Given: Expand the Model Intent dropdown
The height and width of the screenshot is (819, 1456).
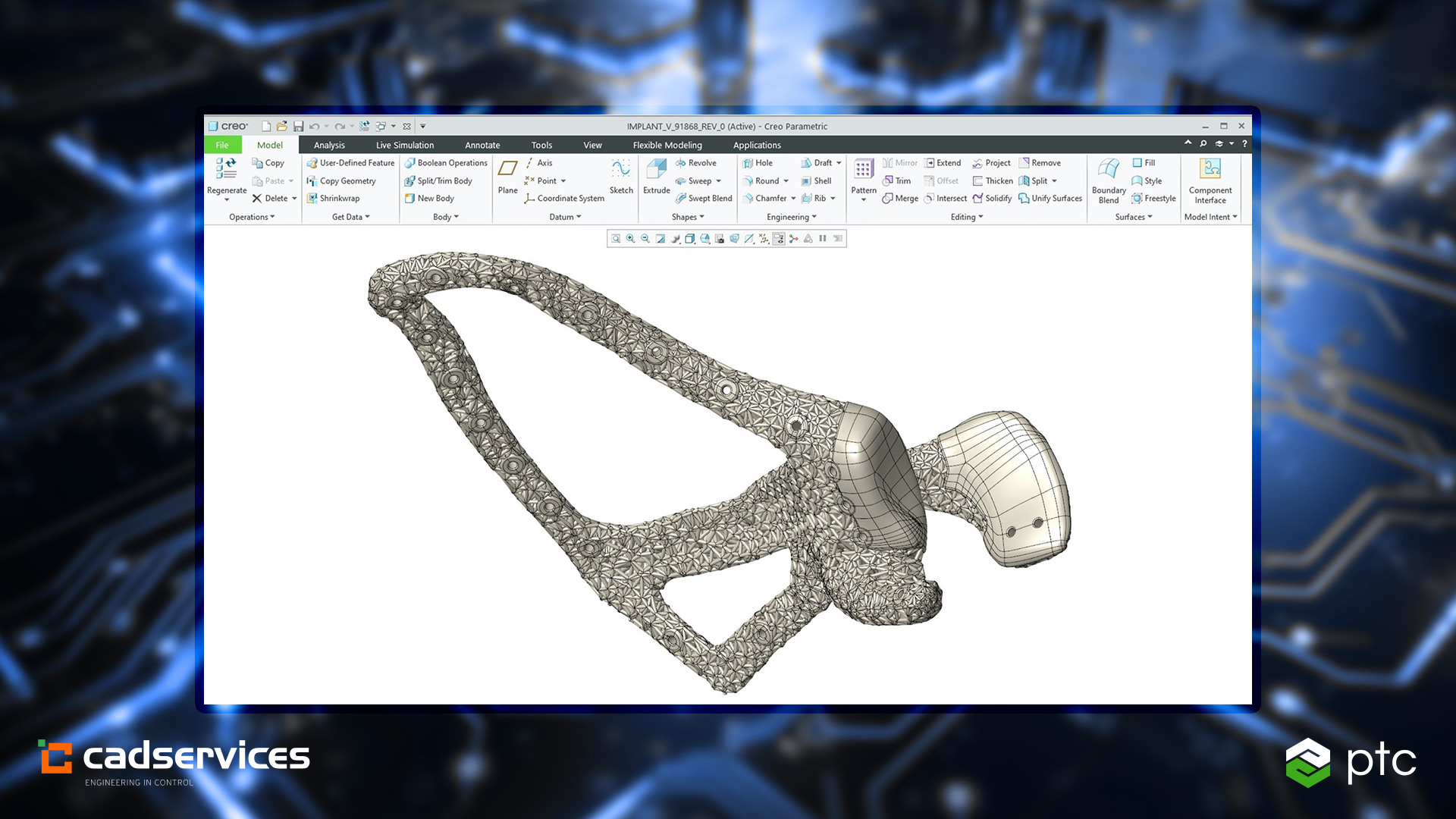Looking at the screenshot, I should [x=1210, y=217].
